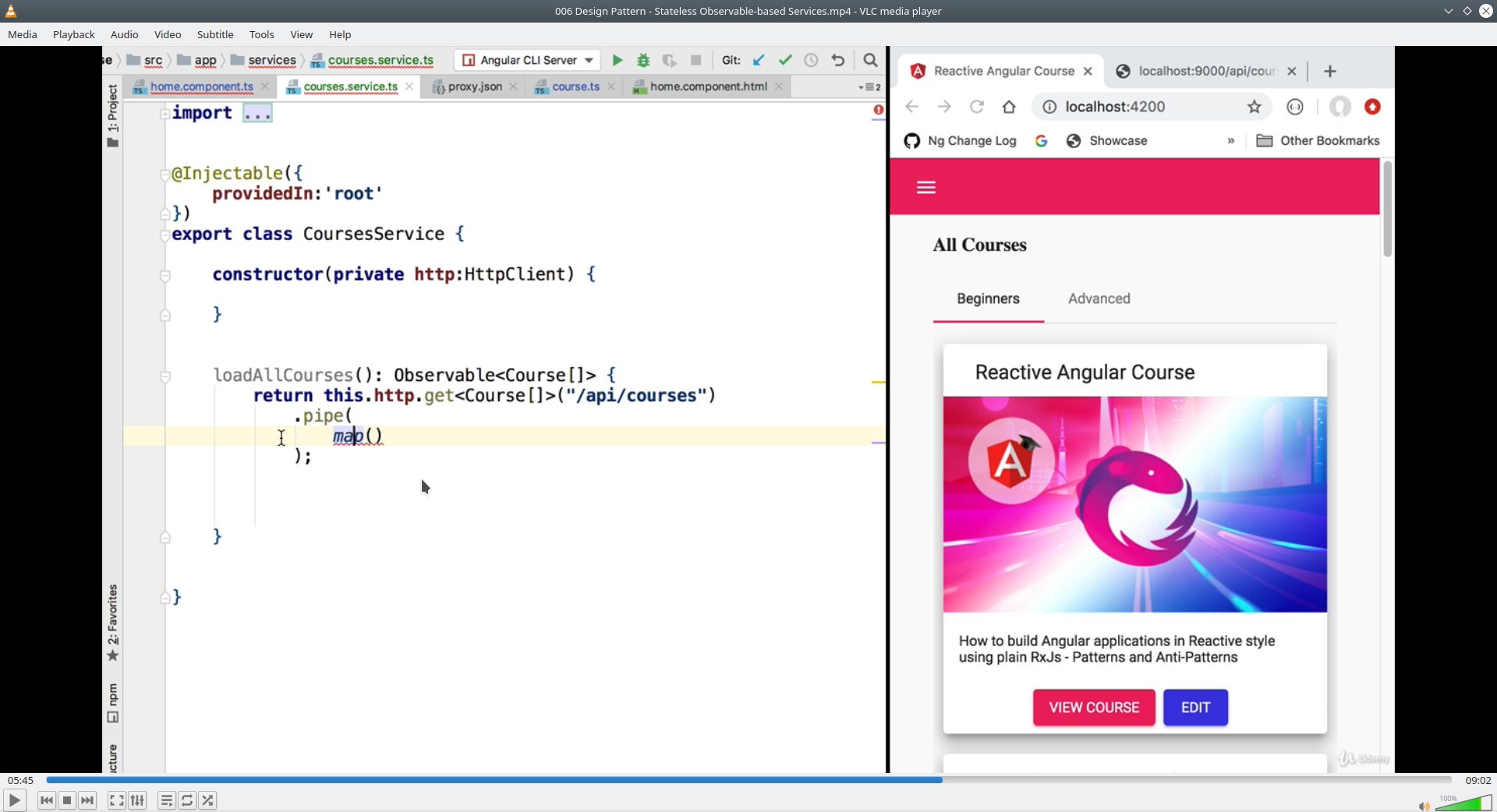Open the VLC Media menu

coord(23,34)
